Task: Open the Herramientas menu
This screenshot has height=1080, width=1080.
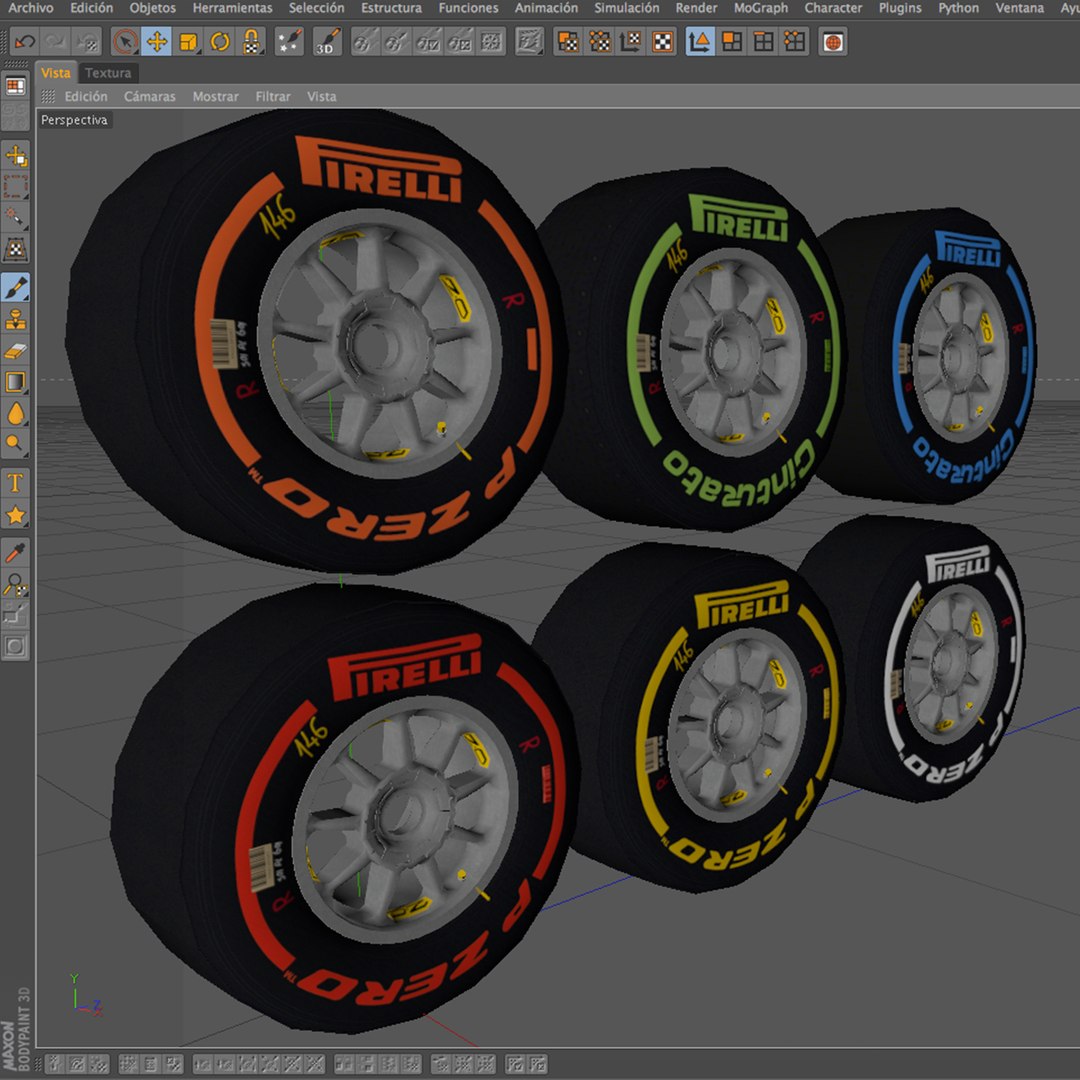Action: pyautogui.click(x=232, y=8)
